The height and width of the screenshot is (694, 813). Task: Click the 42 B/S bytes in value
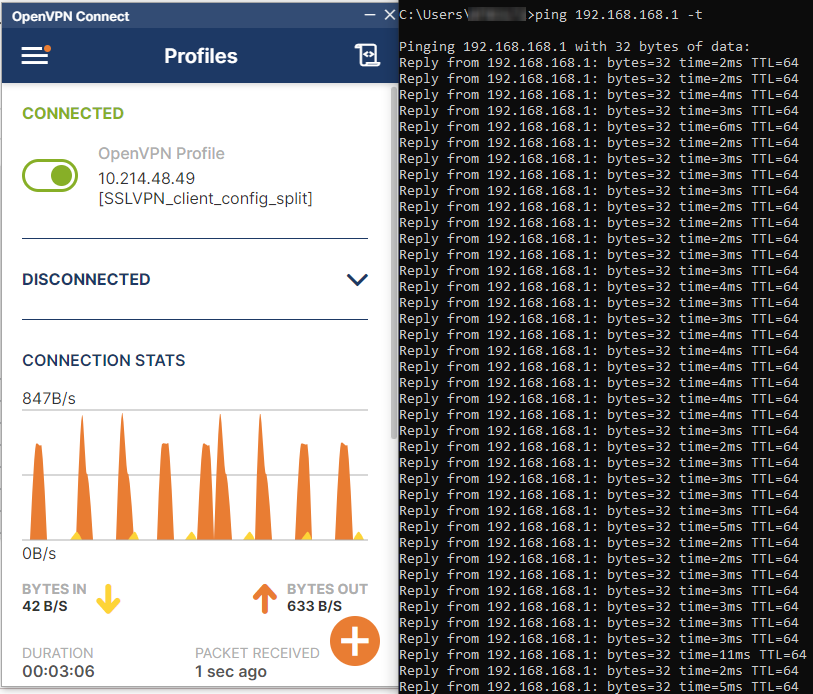(x=45, y=606)
